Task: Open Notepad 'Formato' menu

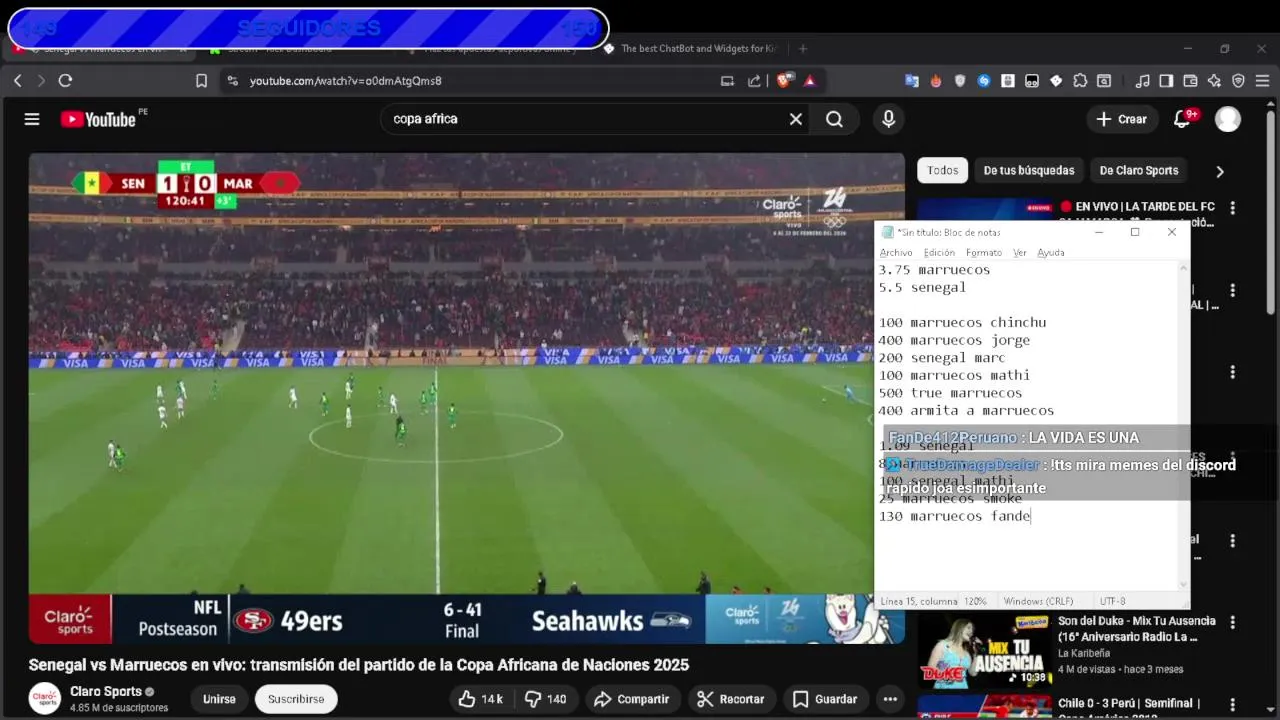Action: (984, 253)
